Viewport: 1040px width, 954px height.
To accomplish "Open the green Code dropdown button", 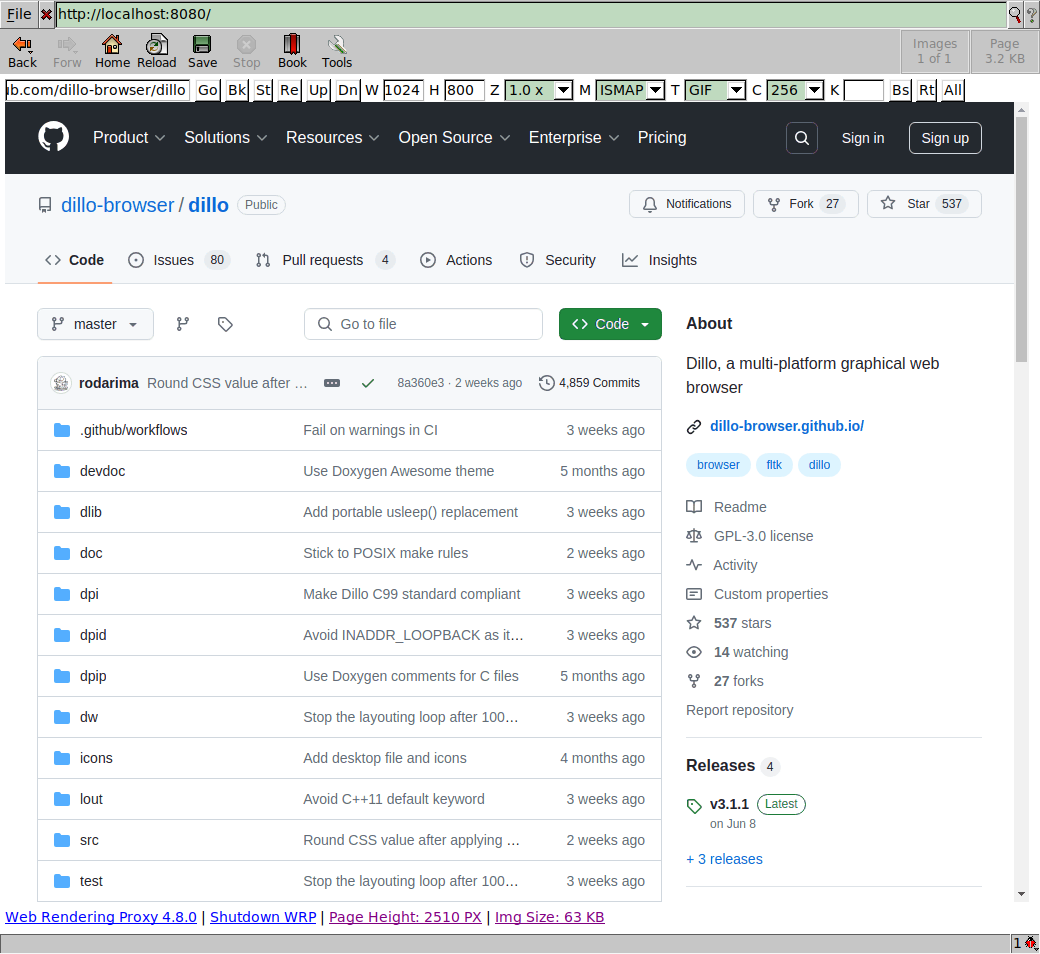I will [610, 324].
